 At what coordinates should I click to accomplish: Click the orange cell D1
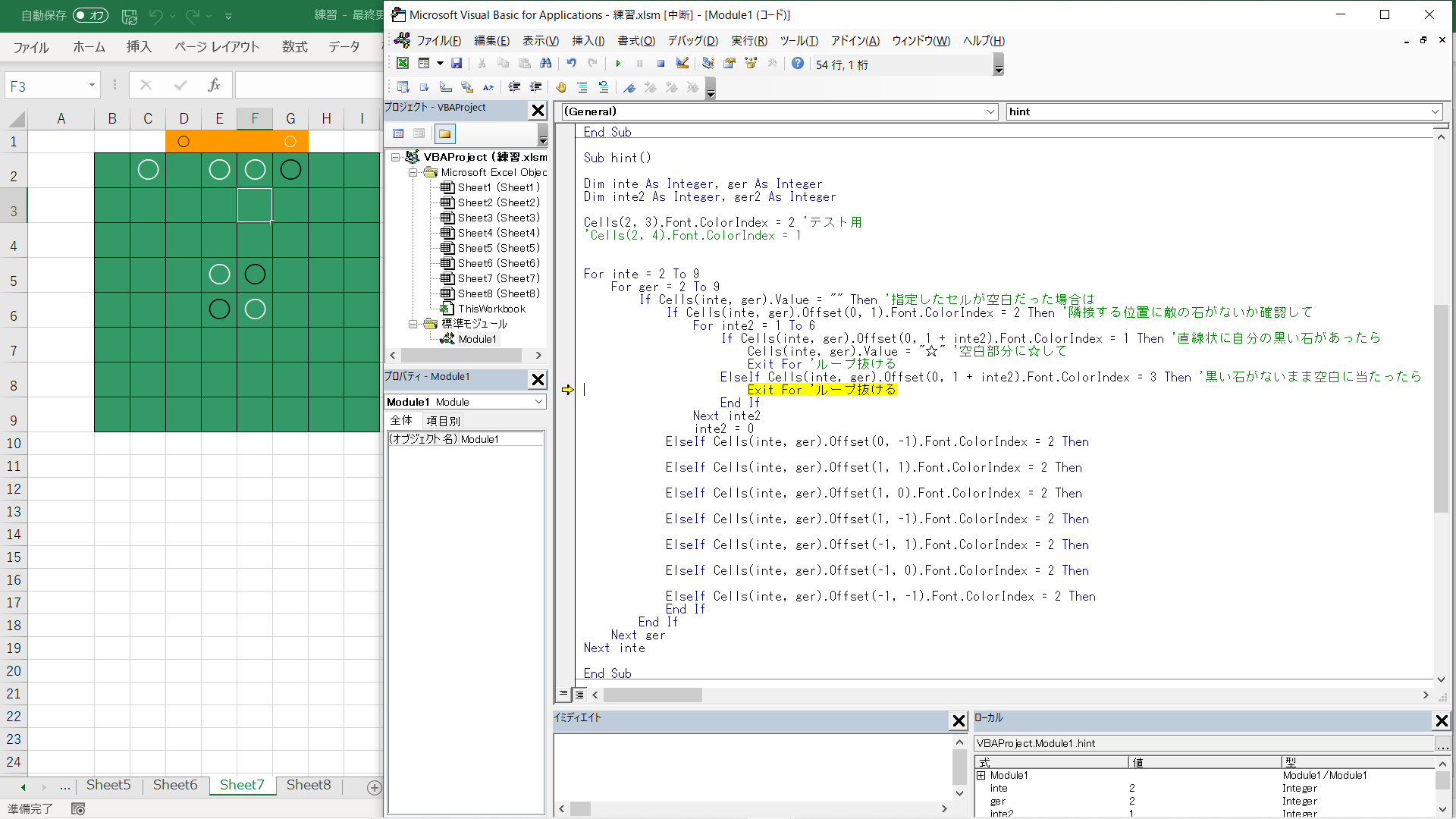pos(184,141)
